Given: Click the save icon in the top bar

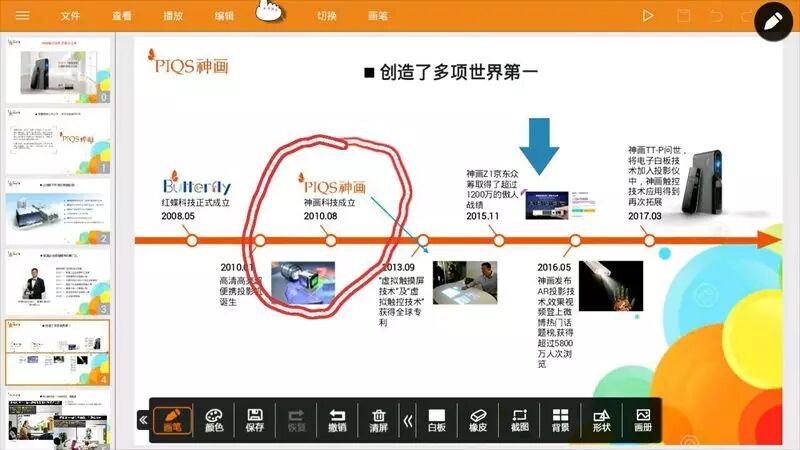Looking at the screenshot, I should [x=683, y=16].
